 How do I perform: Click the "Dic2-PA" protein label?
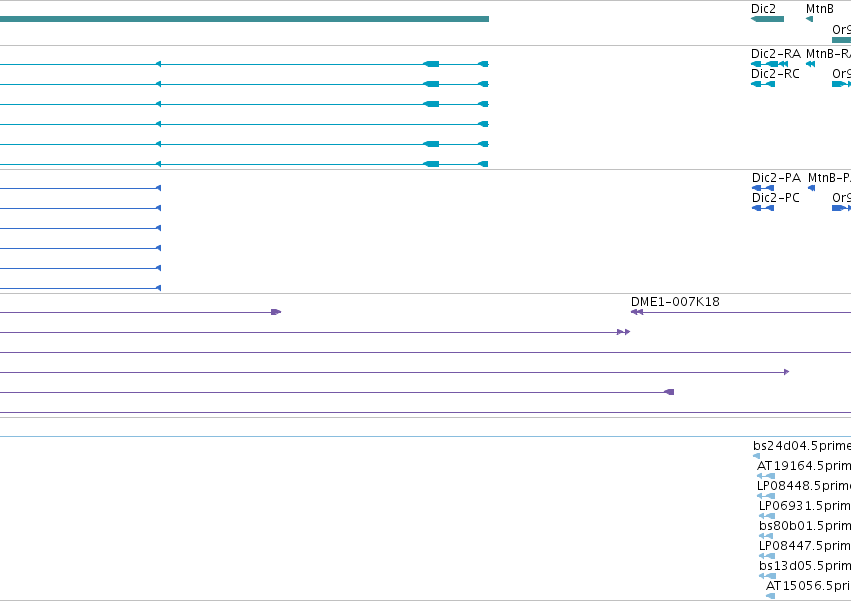click(776, 178)
